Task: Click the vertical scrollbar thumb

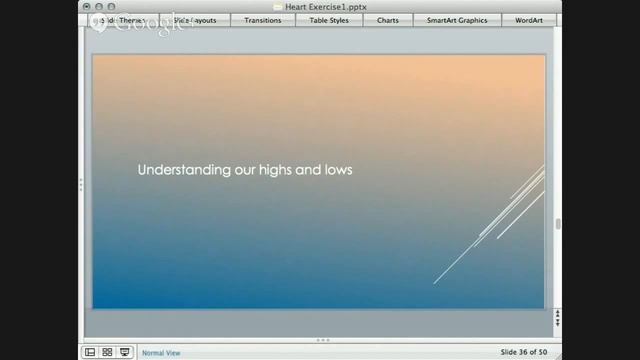Action: 558,224
